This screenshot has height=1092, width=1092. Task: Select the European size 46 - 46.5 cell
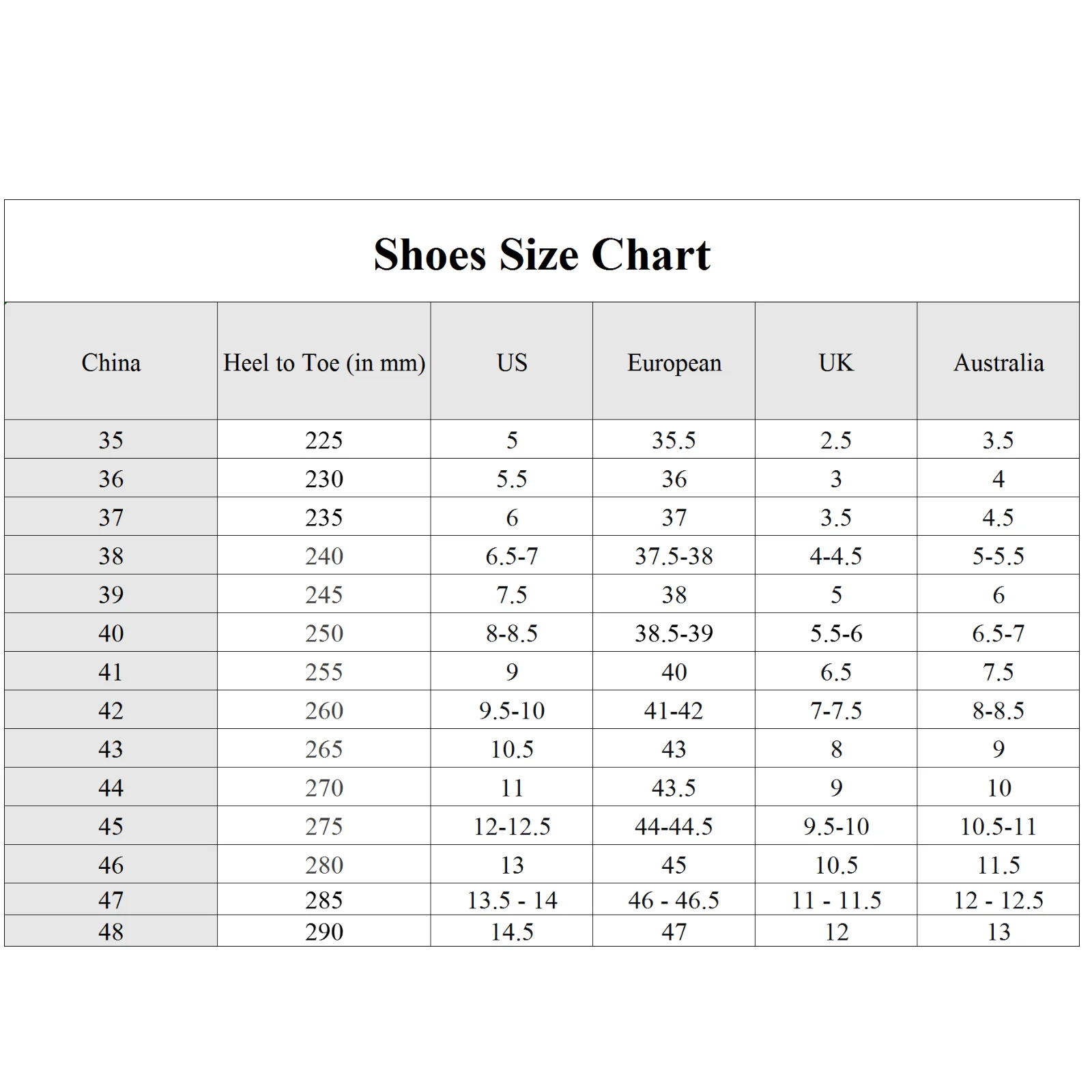click(674, 900)
